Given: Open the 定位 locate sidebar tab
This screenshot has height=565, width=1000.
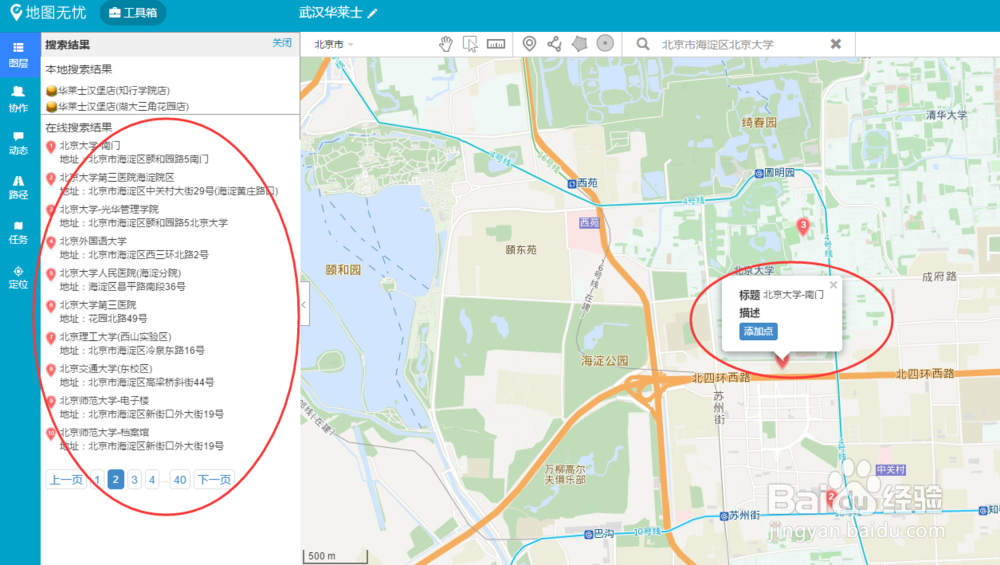Looking at the screenshot, I should click(18, 277).
